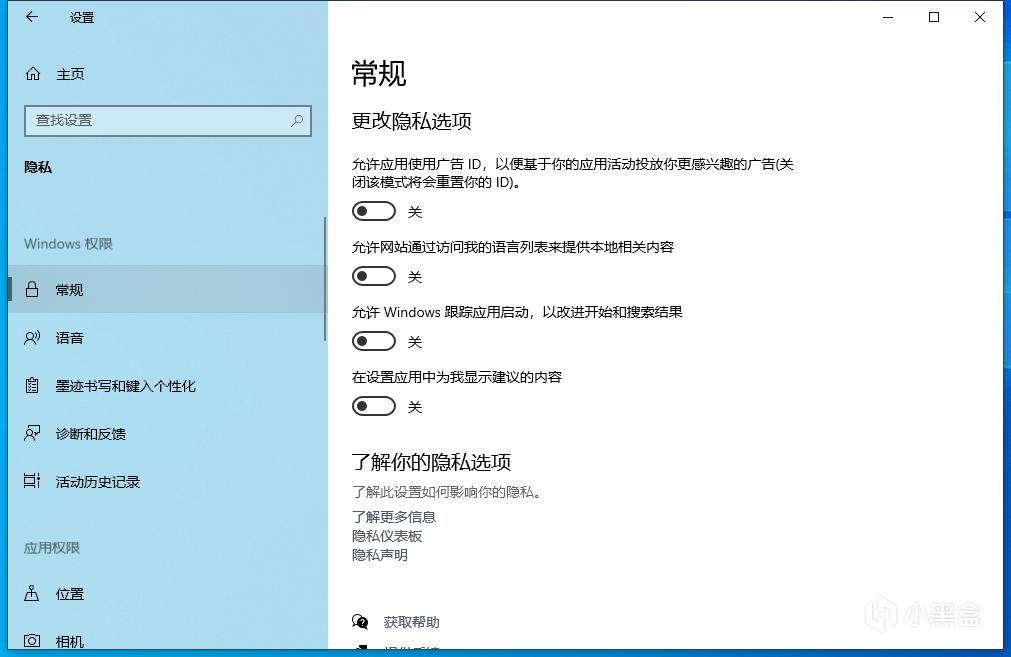Minimize the Settings window

tap(888, 17)
